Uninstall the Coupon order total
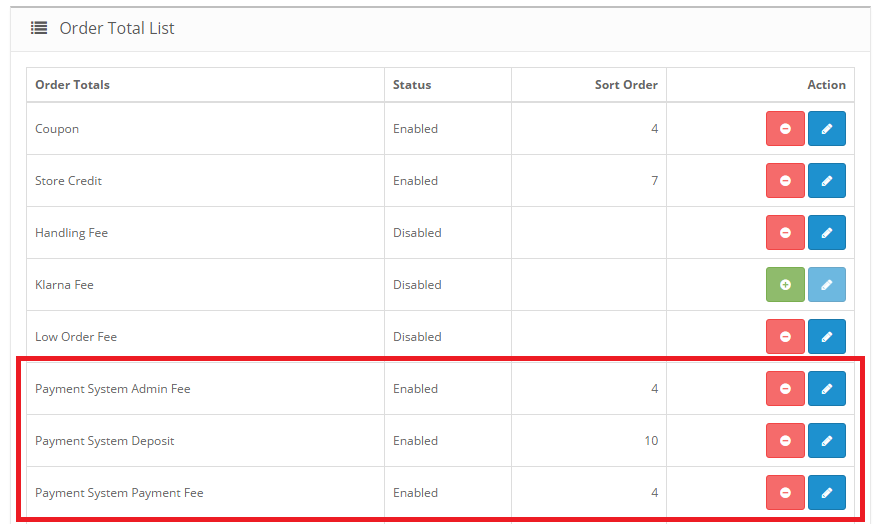Image resolution: width=874 pixels, height=524 pixels. [x=785, y=129]
